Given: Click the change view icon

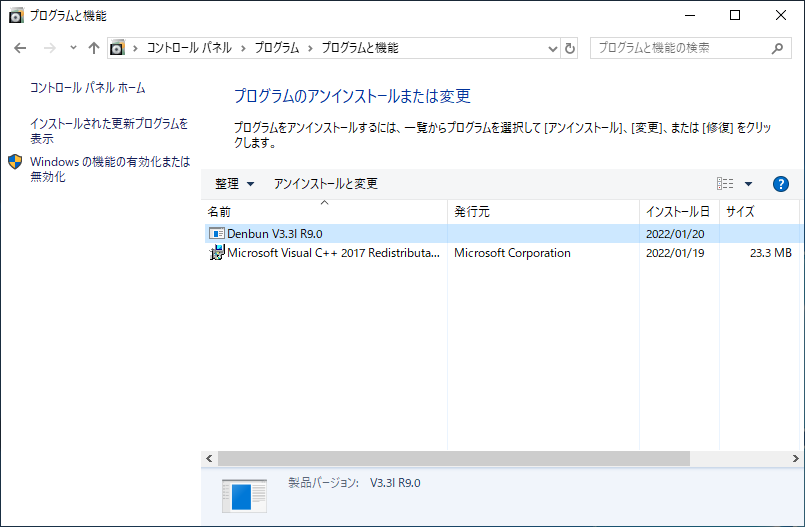Looking at the screenshot, I should [725, 184].
